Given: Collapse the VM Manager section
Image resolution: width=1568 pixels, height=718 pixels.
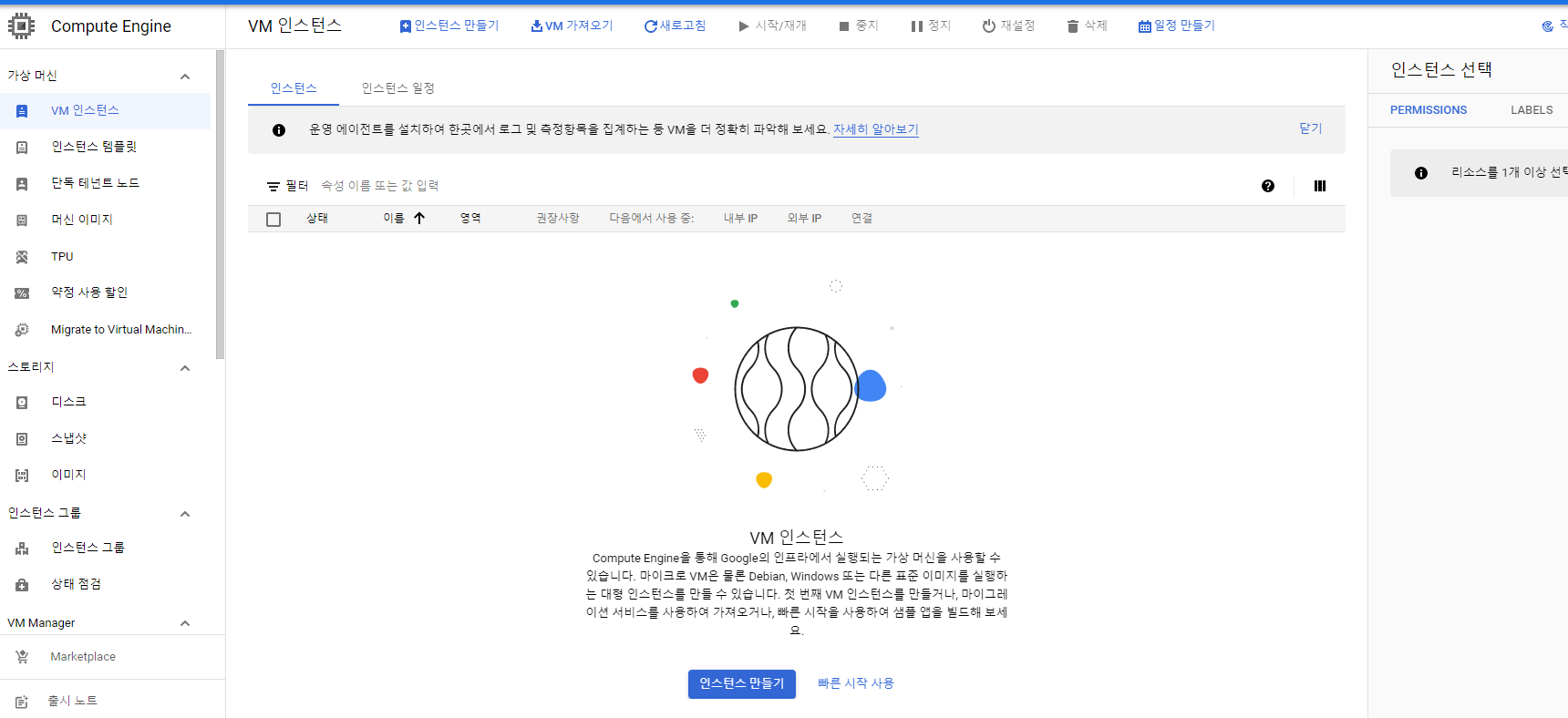Looking at the screenshot, I should (x=185, y=623).
